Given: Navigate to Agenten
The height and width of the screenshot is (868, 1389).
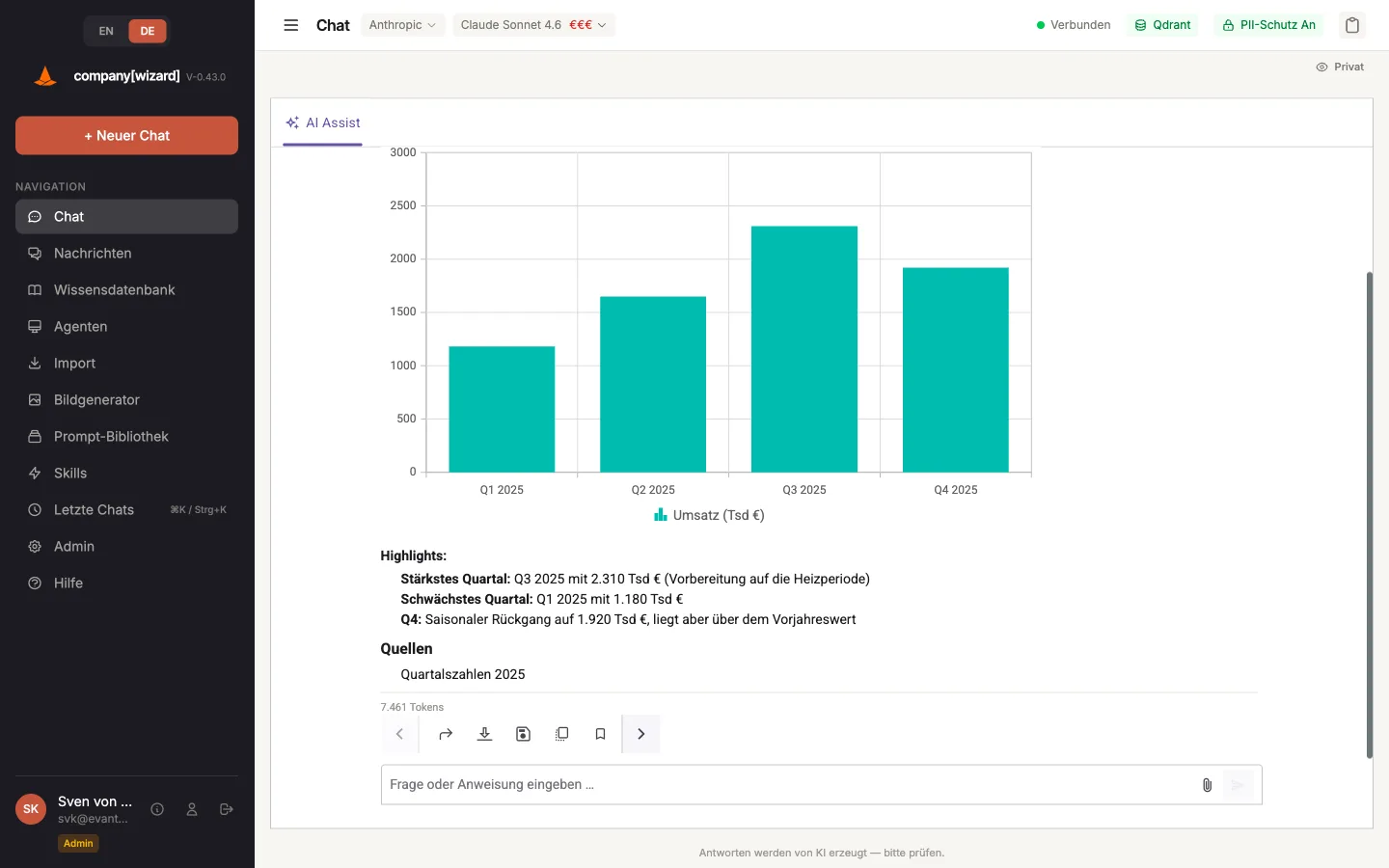Looking at the screenshot, I should 126,327.
